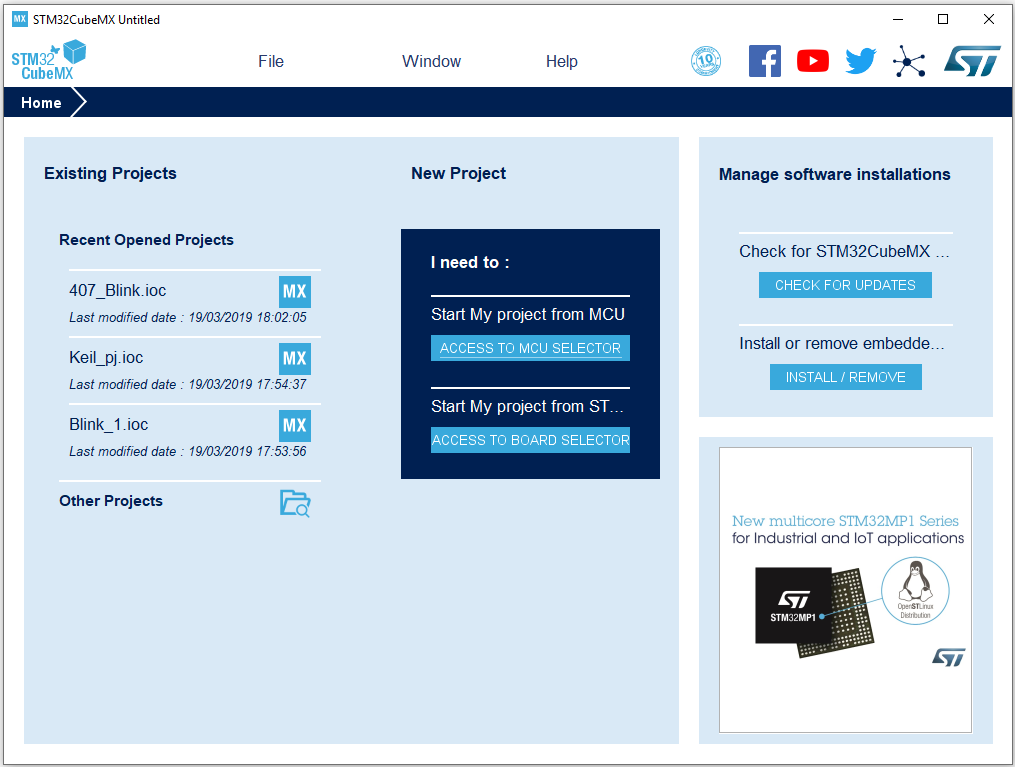Click CHECK FOR UPDATES button

click(845, 285)
